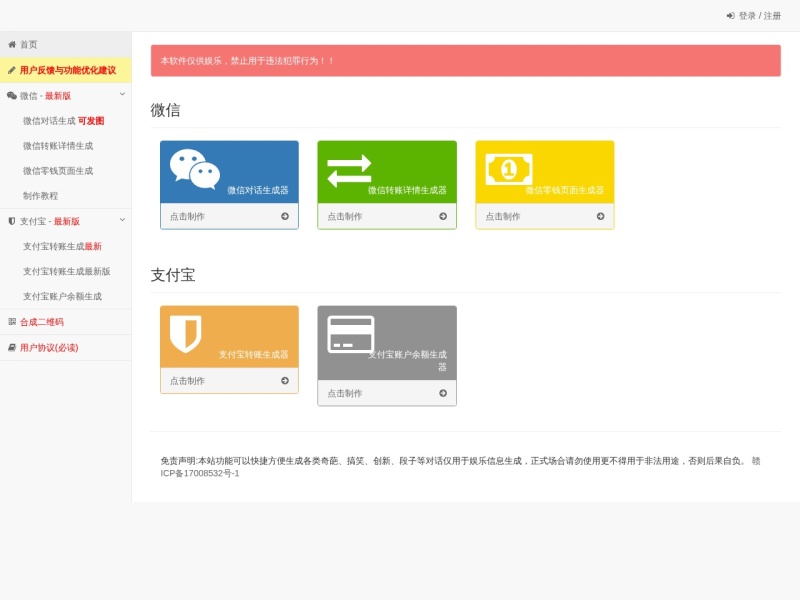Image resolution: width=800 pixels, height=600 pixels.
Task: Open 支付宝账户余额生成 in sidebar
Action: tap(62, 296)
